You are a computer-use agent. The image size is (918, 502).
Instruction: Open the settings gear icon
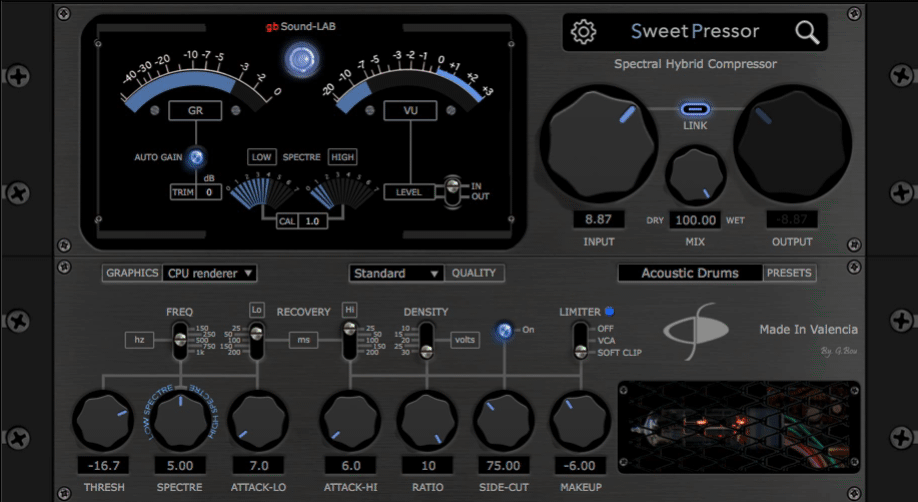coord(583,32)
